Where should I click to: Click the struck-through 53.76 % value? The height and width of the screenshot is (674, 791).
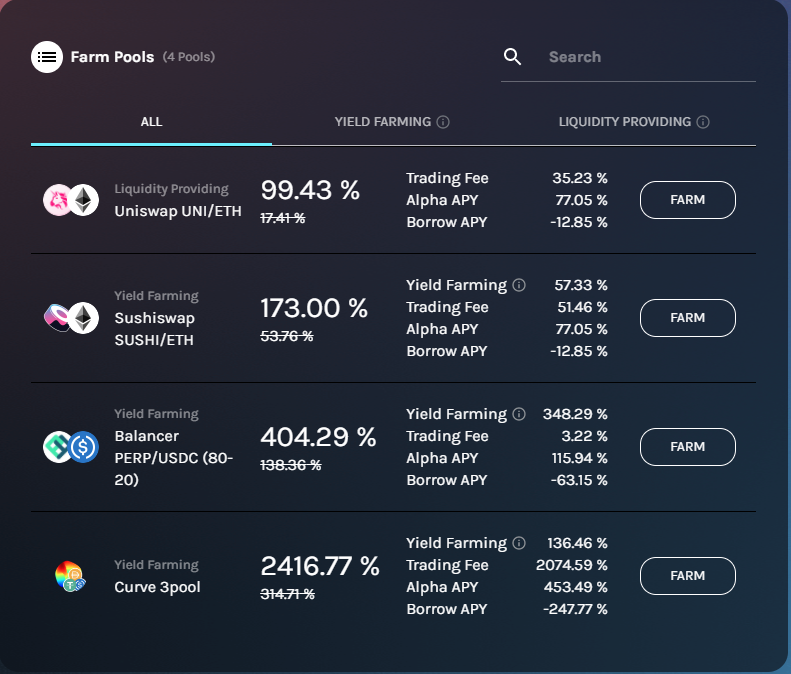pyautogui.click(x=287, y=336)
